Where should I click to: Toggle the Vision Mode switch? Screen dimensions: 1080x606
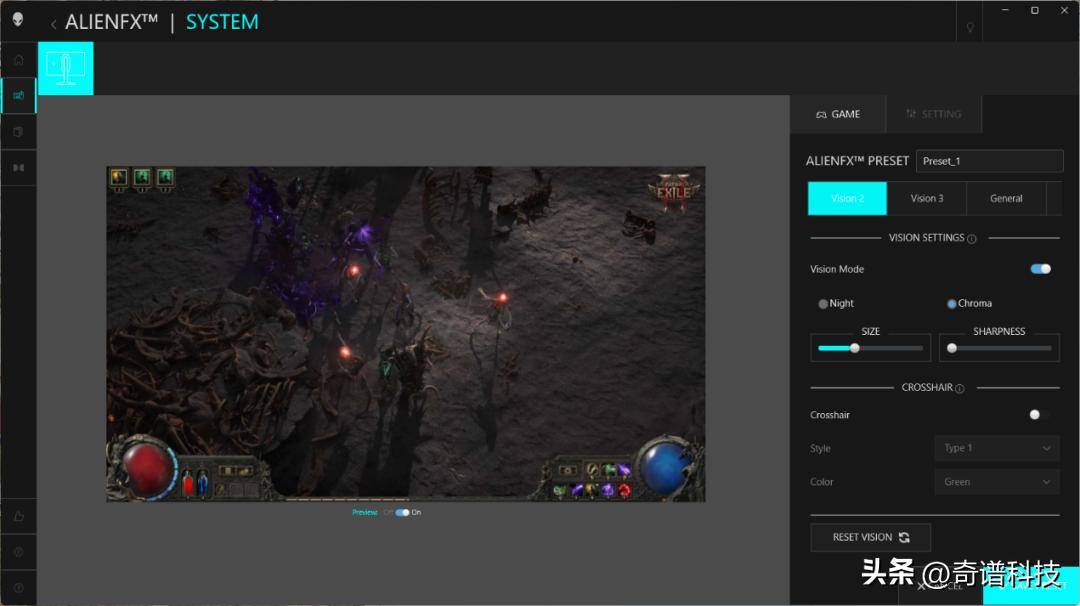pos(1041,269)
